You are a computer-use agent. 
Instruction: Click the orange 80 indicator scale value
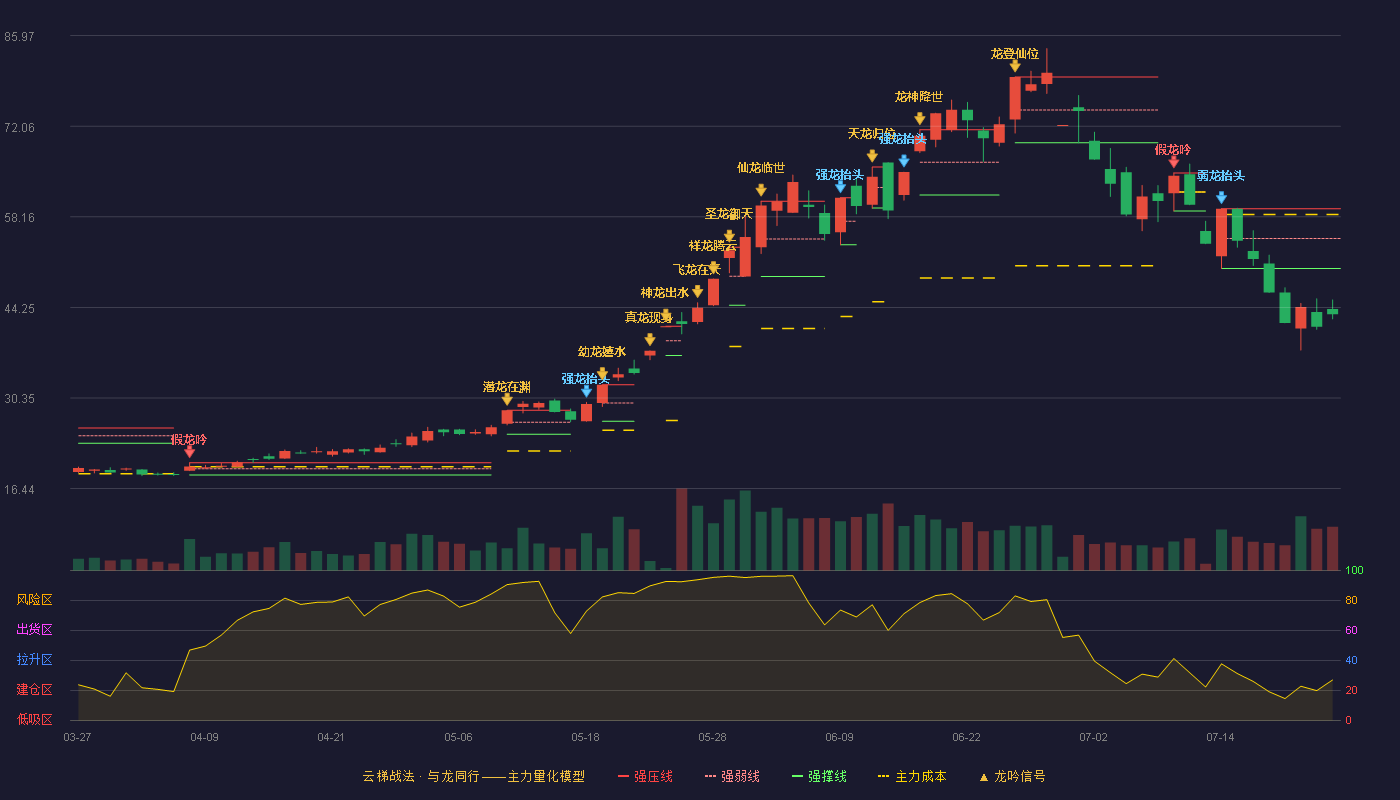point(1351,600)
